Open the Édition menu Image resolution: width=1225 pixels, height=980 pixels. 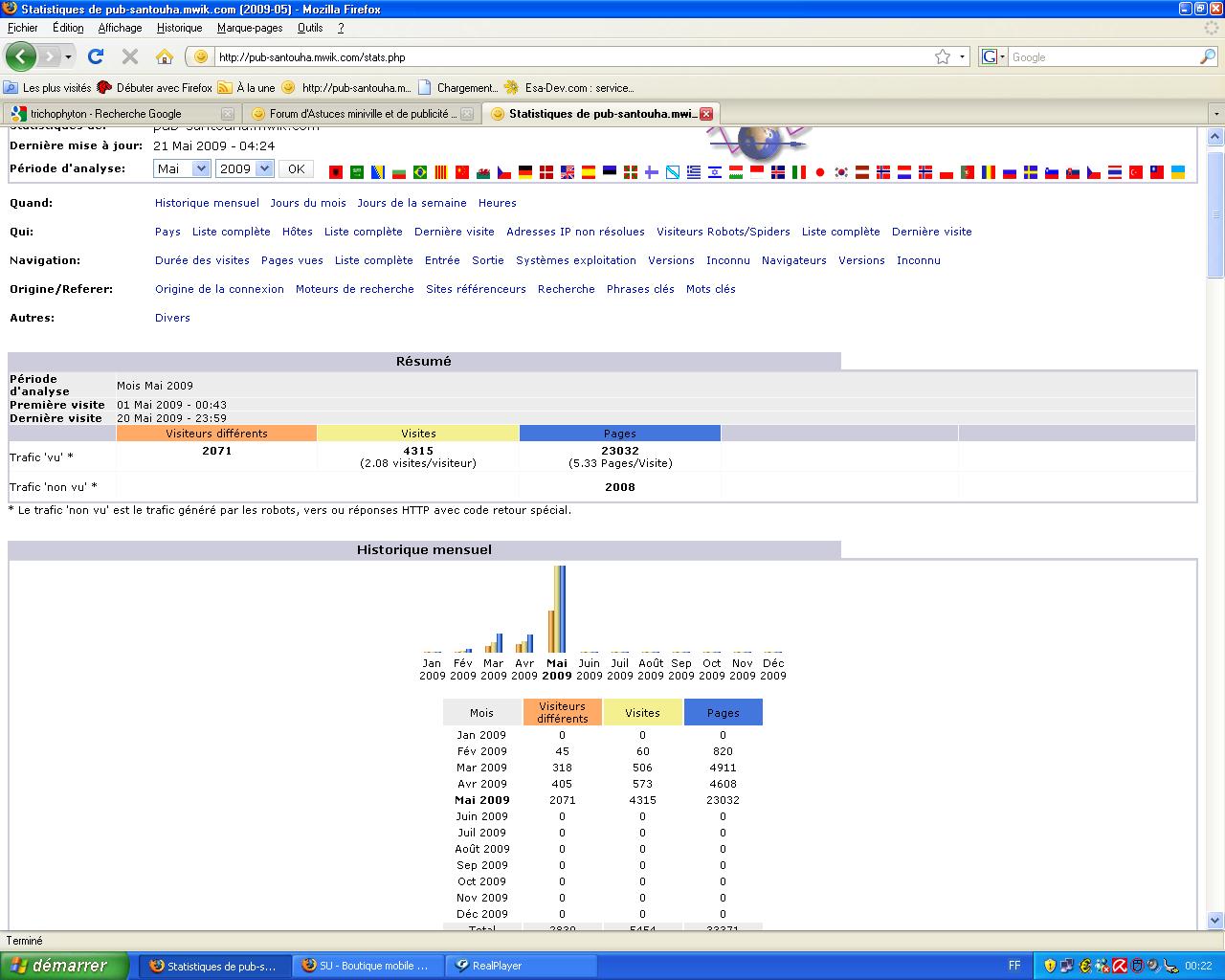pos(68,28)
